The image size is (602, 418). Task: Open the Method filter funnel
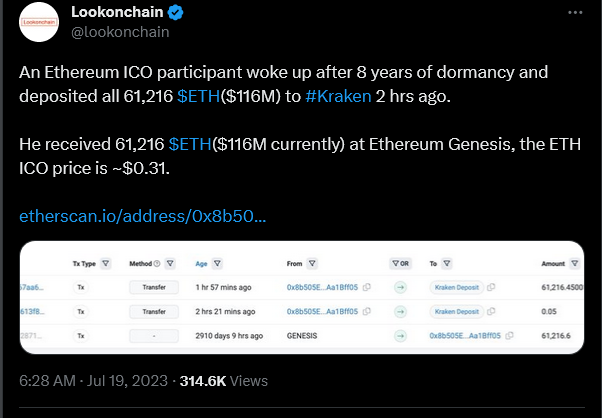tap(170, 264)
